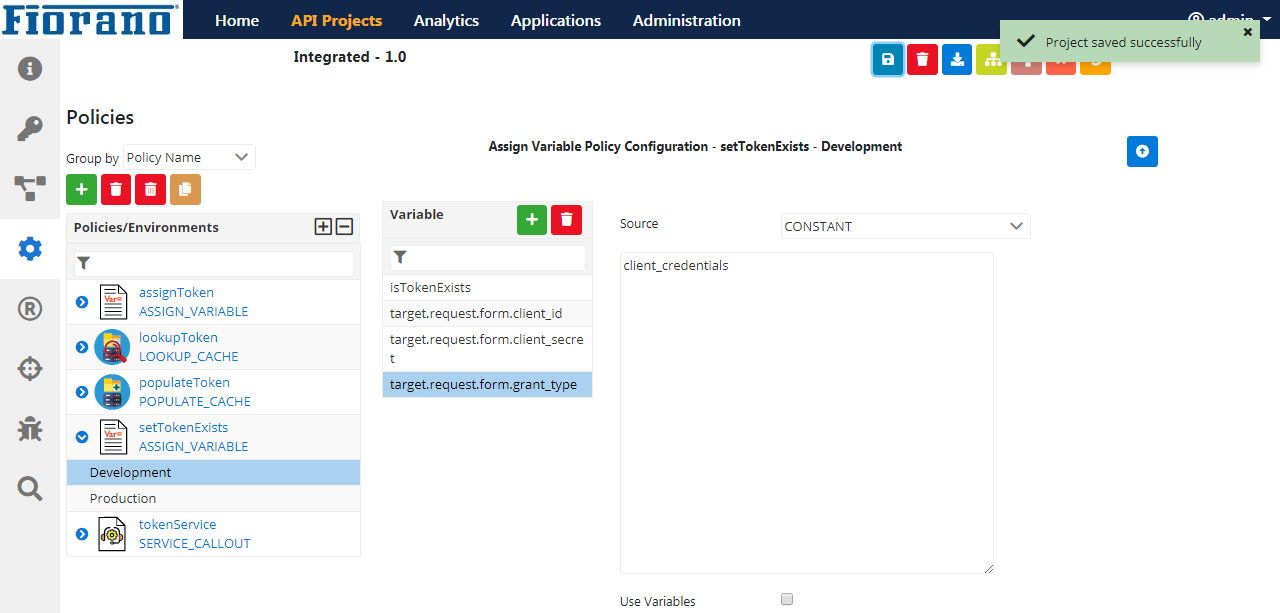Click the green hierarchy sitemap toolbar icon

pyautogui.click(x=991, y=60)
